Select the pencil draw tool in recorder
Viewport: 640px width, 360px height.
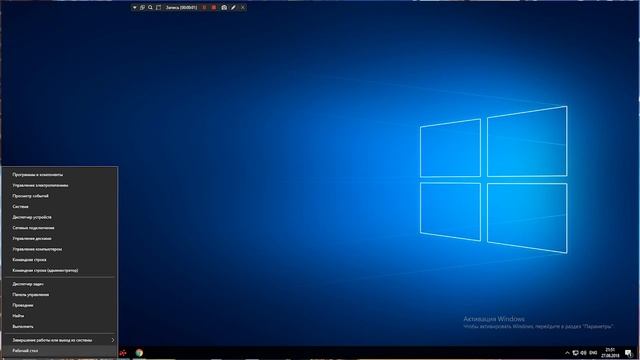click(x=233, y=7)
